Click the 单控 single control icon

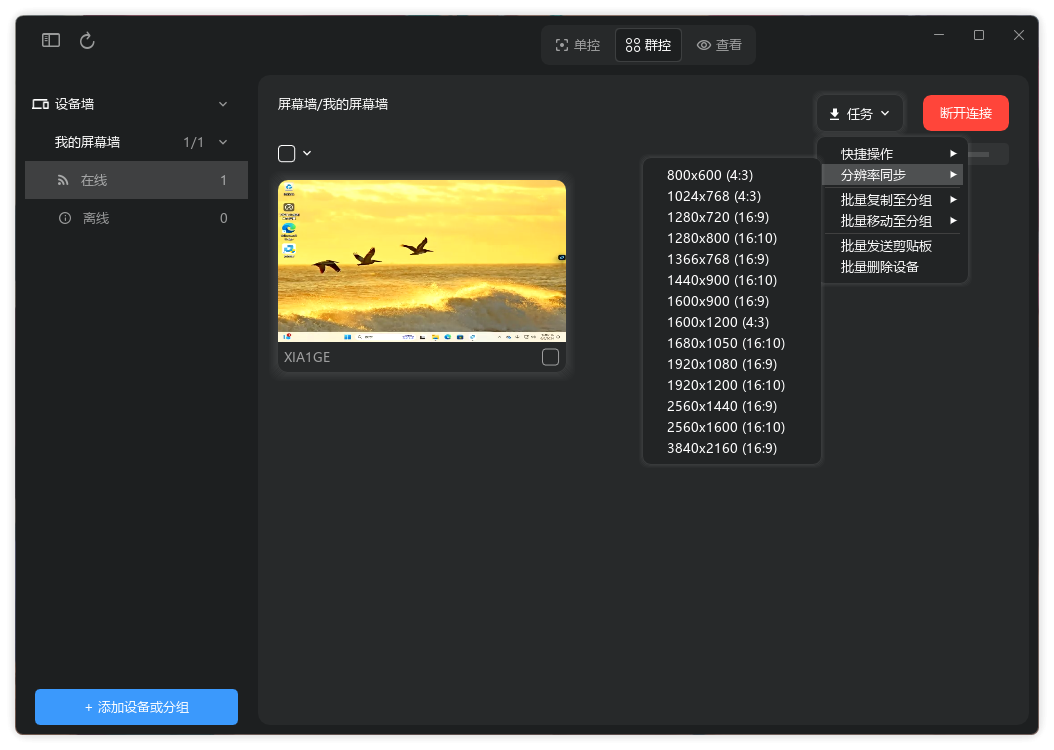[562, 45]
